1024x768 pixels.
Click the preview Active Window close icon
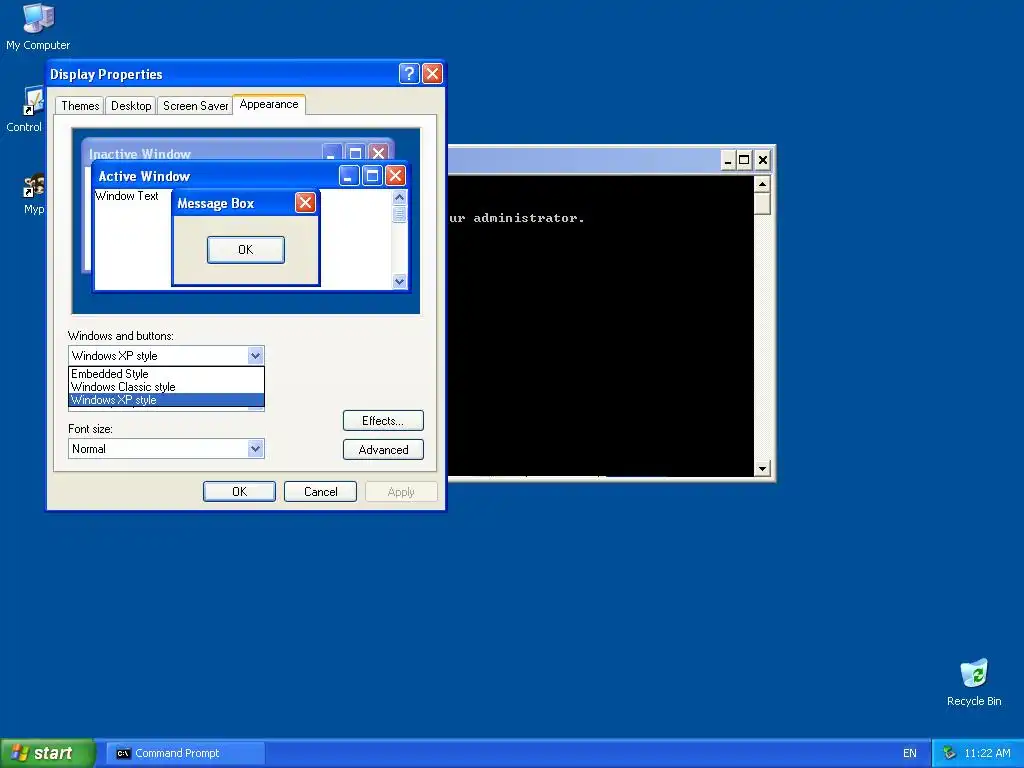click(x=395, y=175)
